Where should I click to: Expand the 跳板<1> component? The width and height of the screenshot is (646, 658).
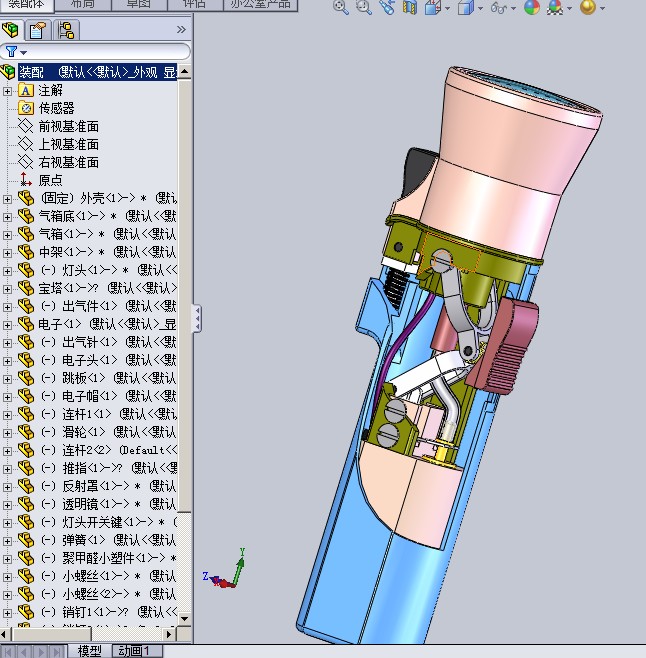(x=7, y=379)
